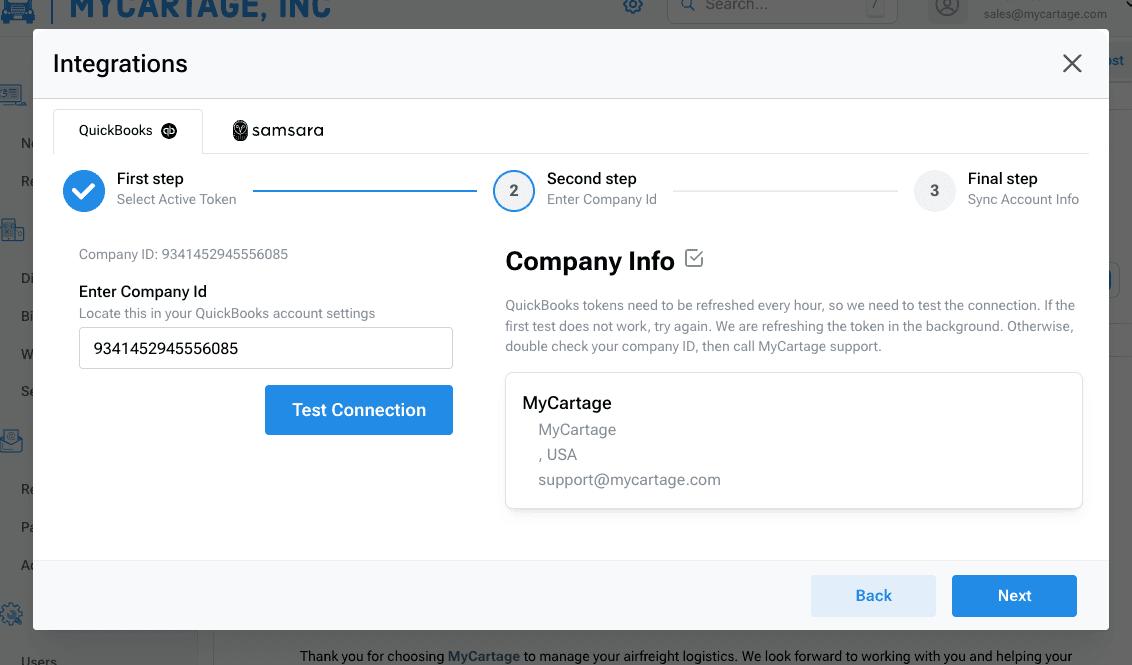Proceed with the Next button

pos(1014,596)
